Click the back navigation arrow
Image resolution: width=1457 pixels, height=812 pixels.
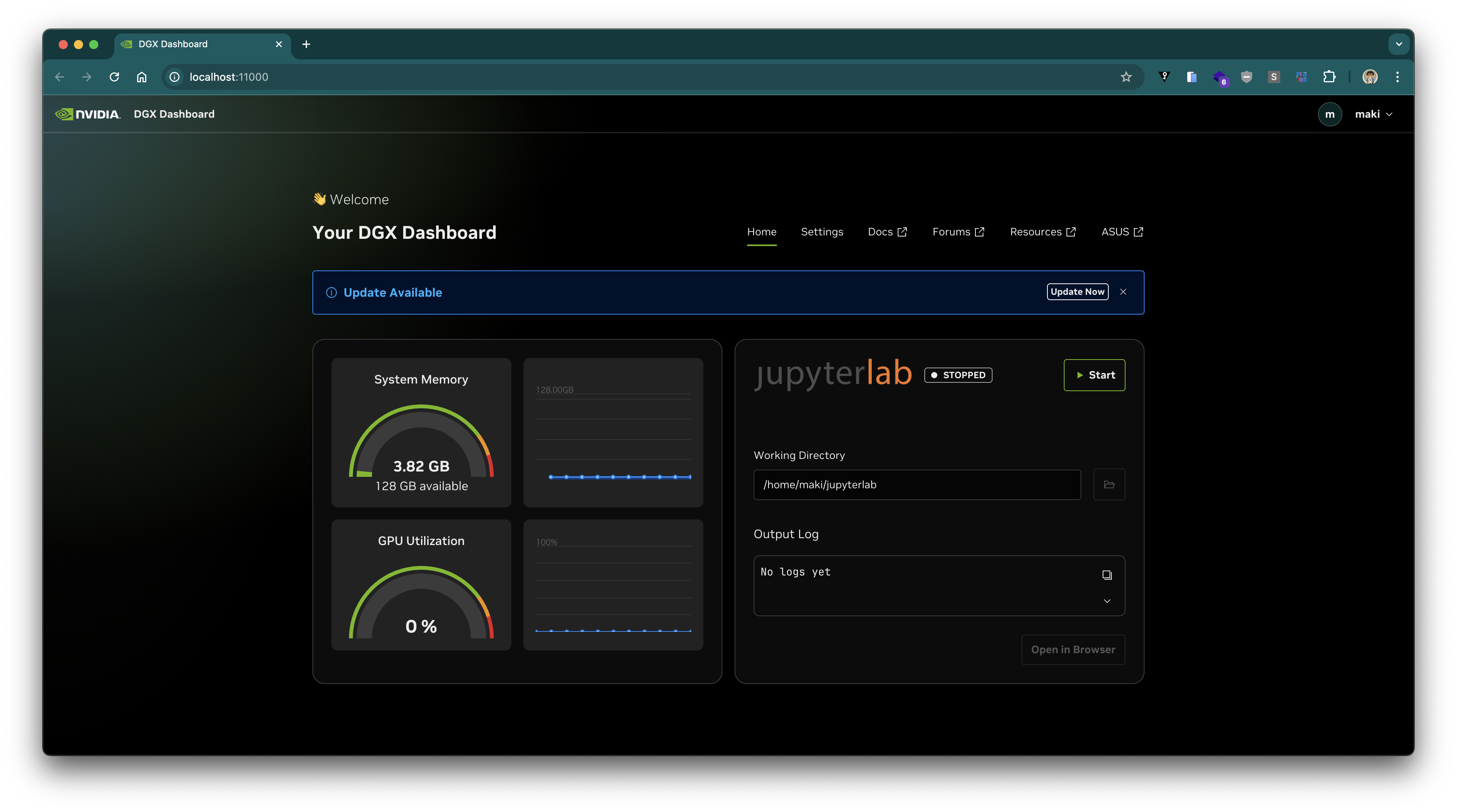[59, 77]
